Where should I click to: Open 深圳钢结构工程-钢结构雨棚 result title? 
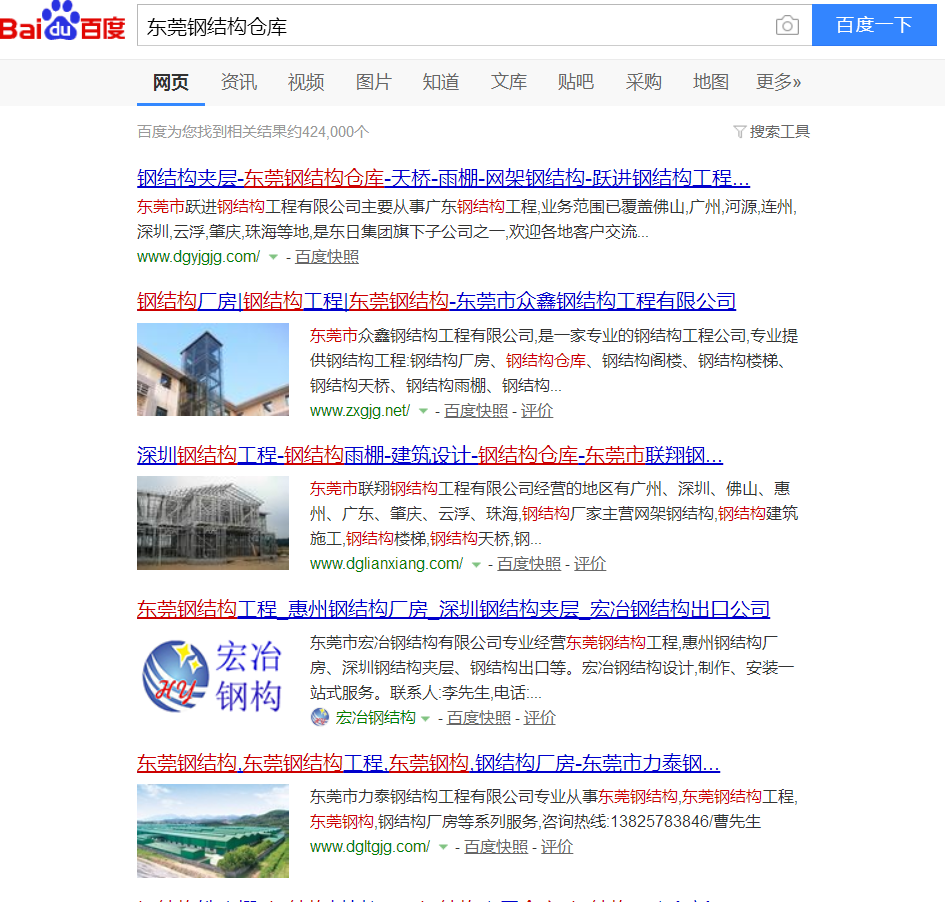[430, 455]
